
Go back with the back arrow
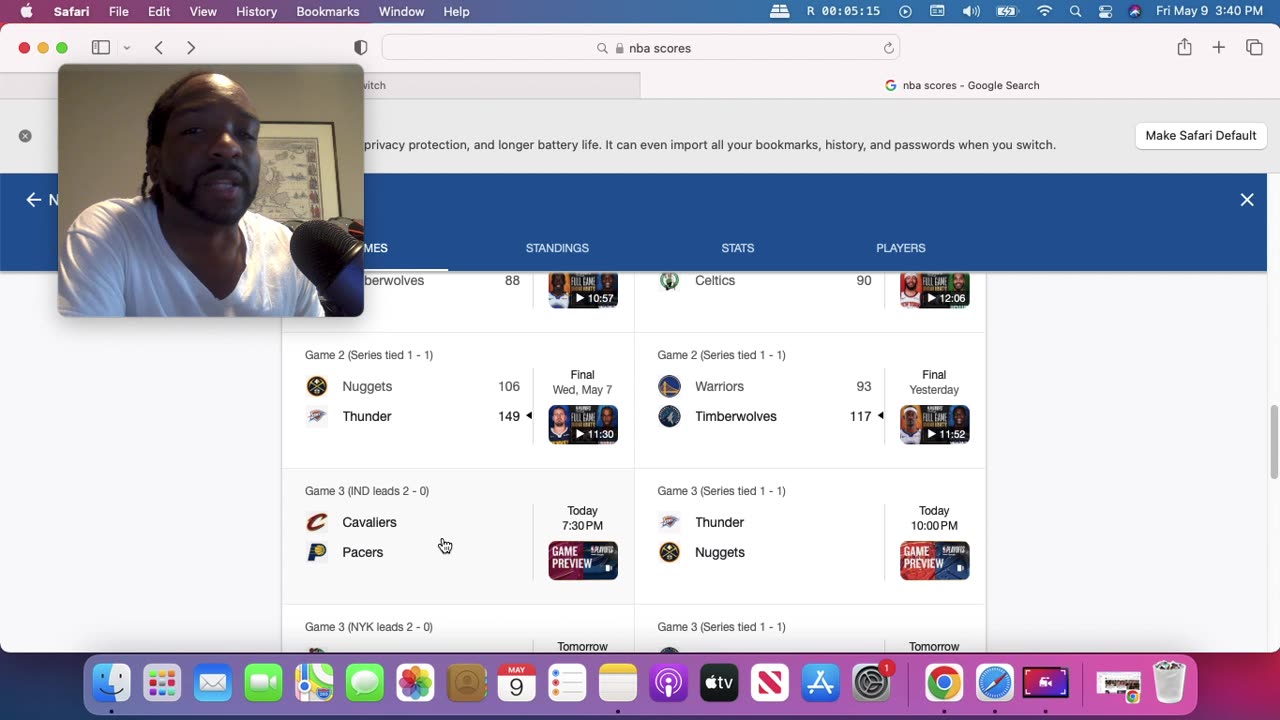click(x=159, y=48)
